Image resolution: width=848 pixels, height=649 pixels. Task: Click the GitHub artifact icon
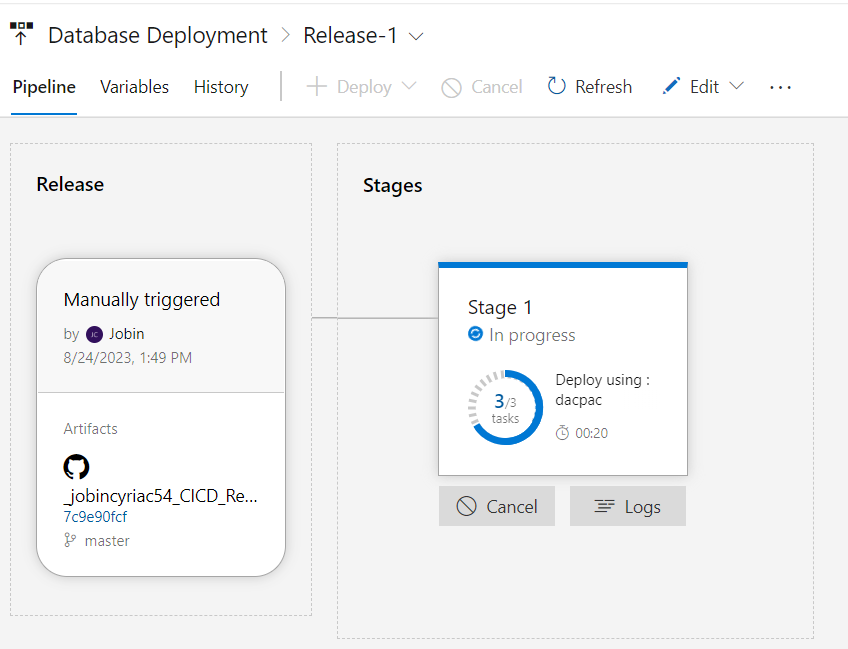point(76,467)
